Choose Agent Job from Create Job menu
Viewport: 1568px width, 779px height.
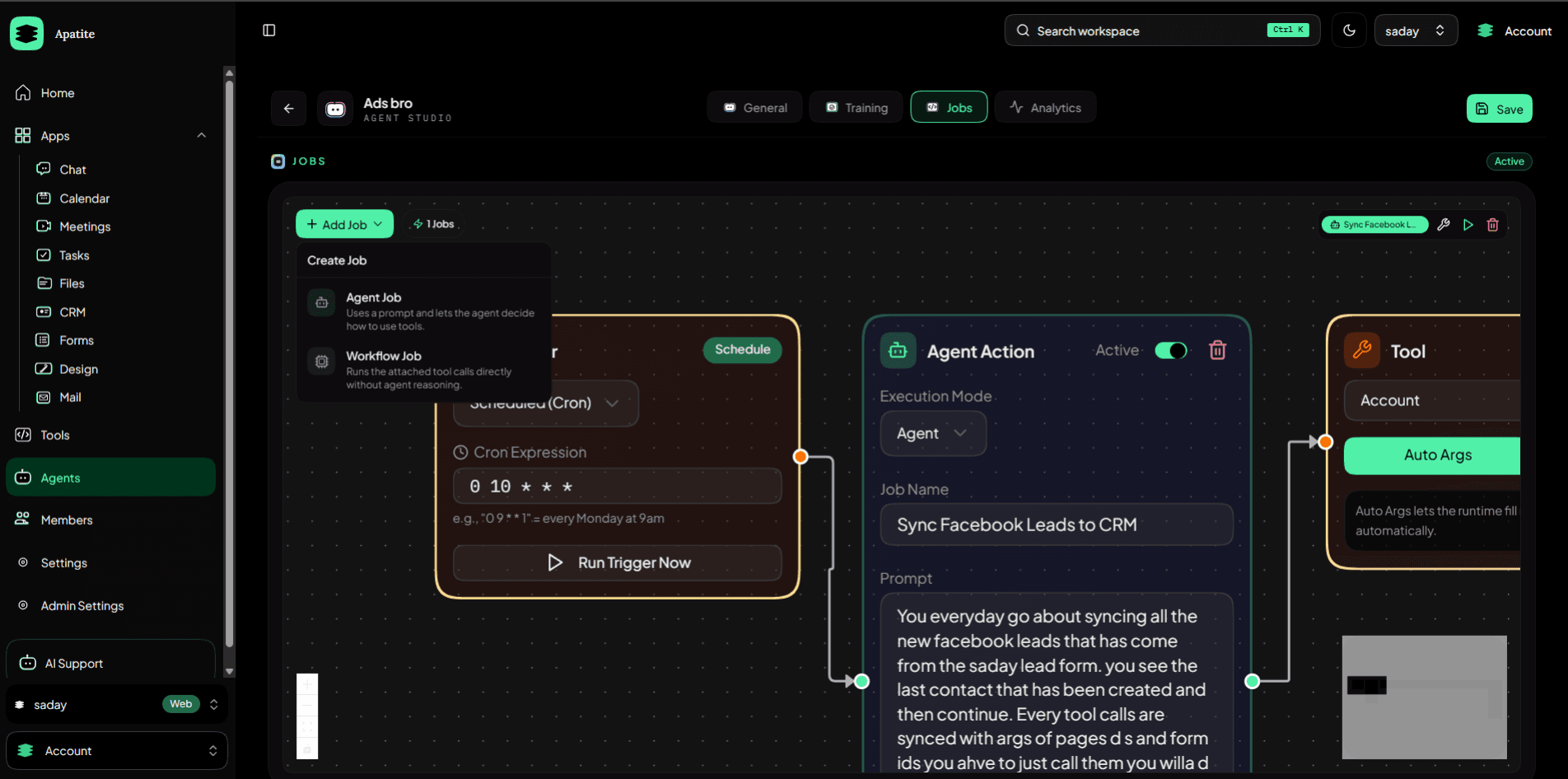pos(423,310)
